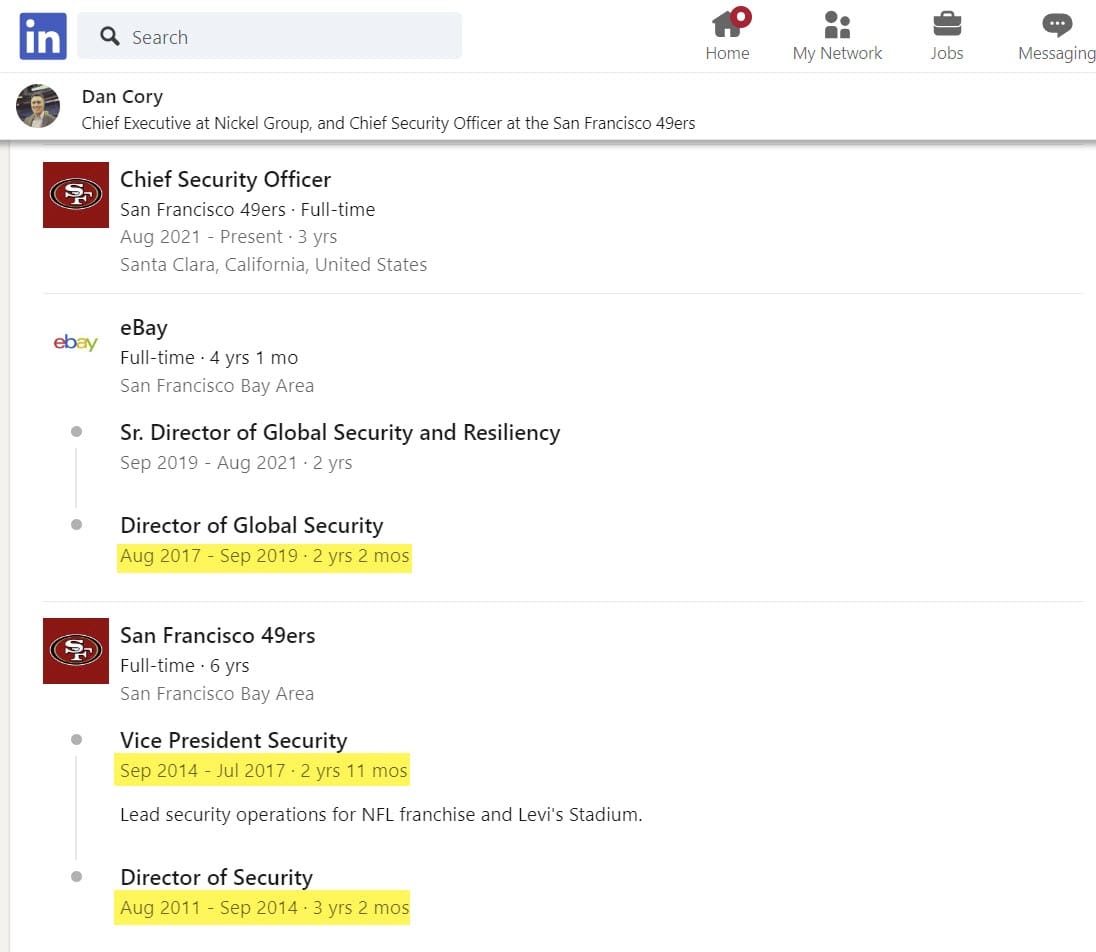
Task: Click the LinkedIn logo icon
Action: pyautogui.click(x=43, y=36)
